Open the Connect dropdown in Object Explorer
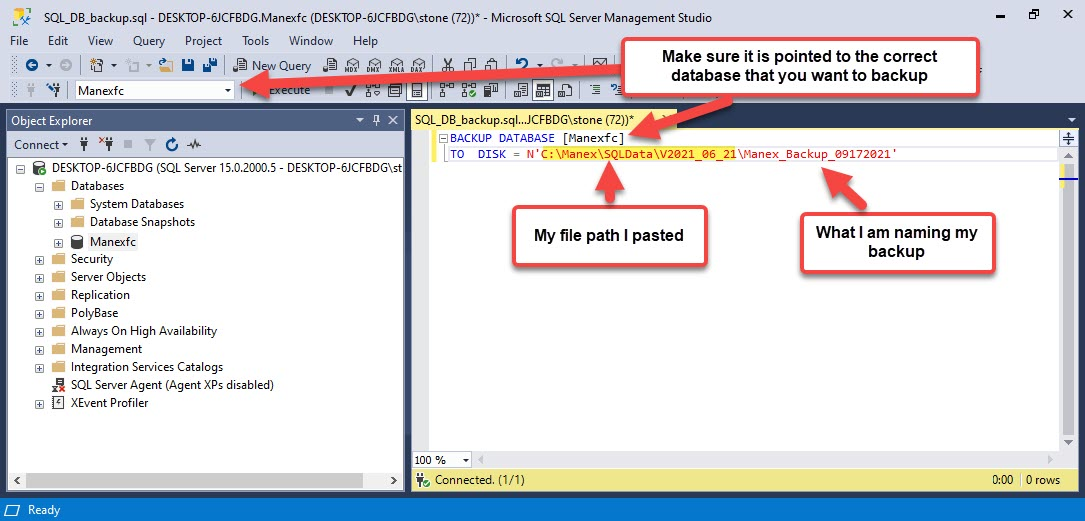Screen dimensions: 1085x521 41,145
